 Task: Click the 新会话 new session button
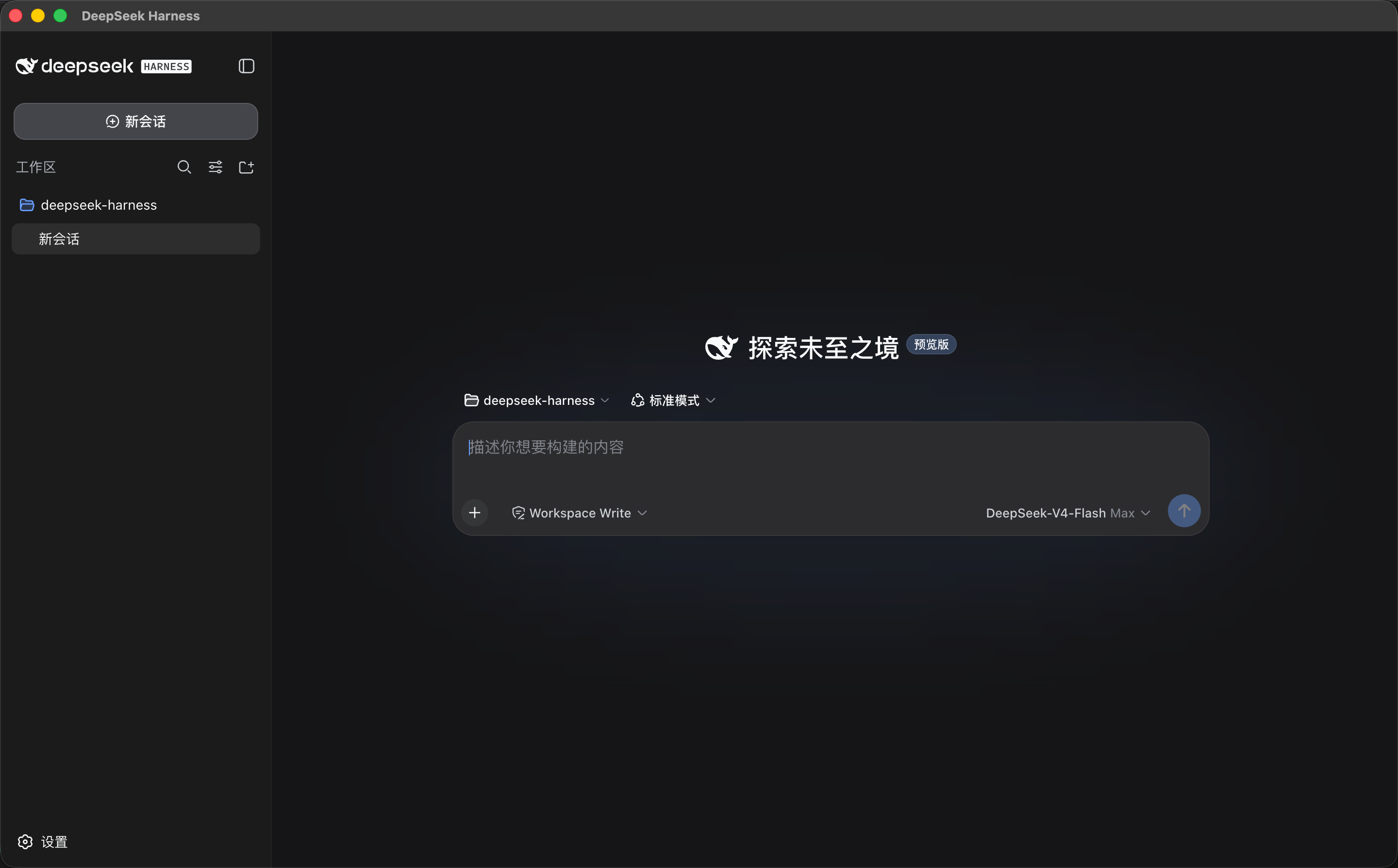[x=136, y=121]
